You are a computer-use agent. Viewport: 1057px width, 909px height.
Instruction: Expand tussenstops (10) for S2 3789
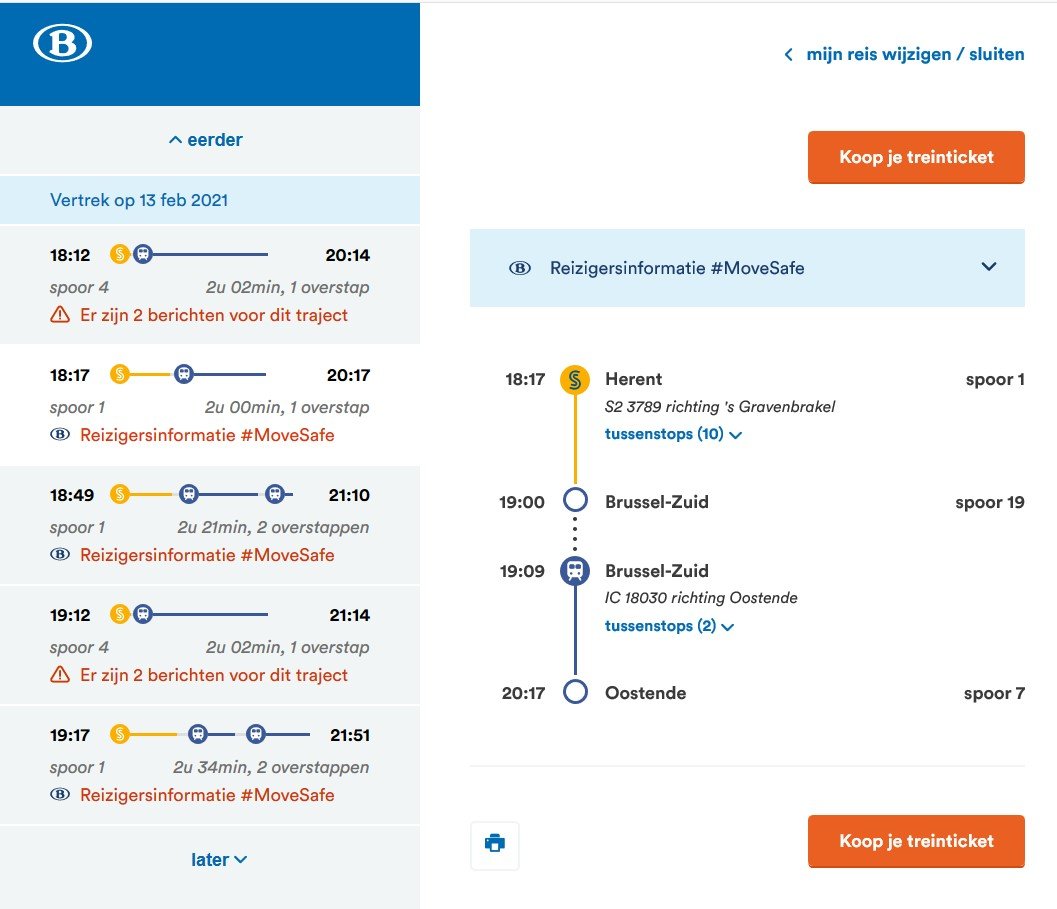coord(673,434)
